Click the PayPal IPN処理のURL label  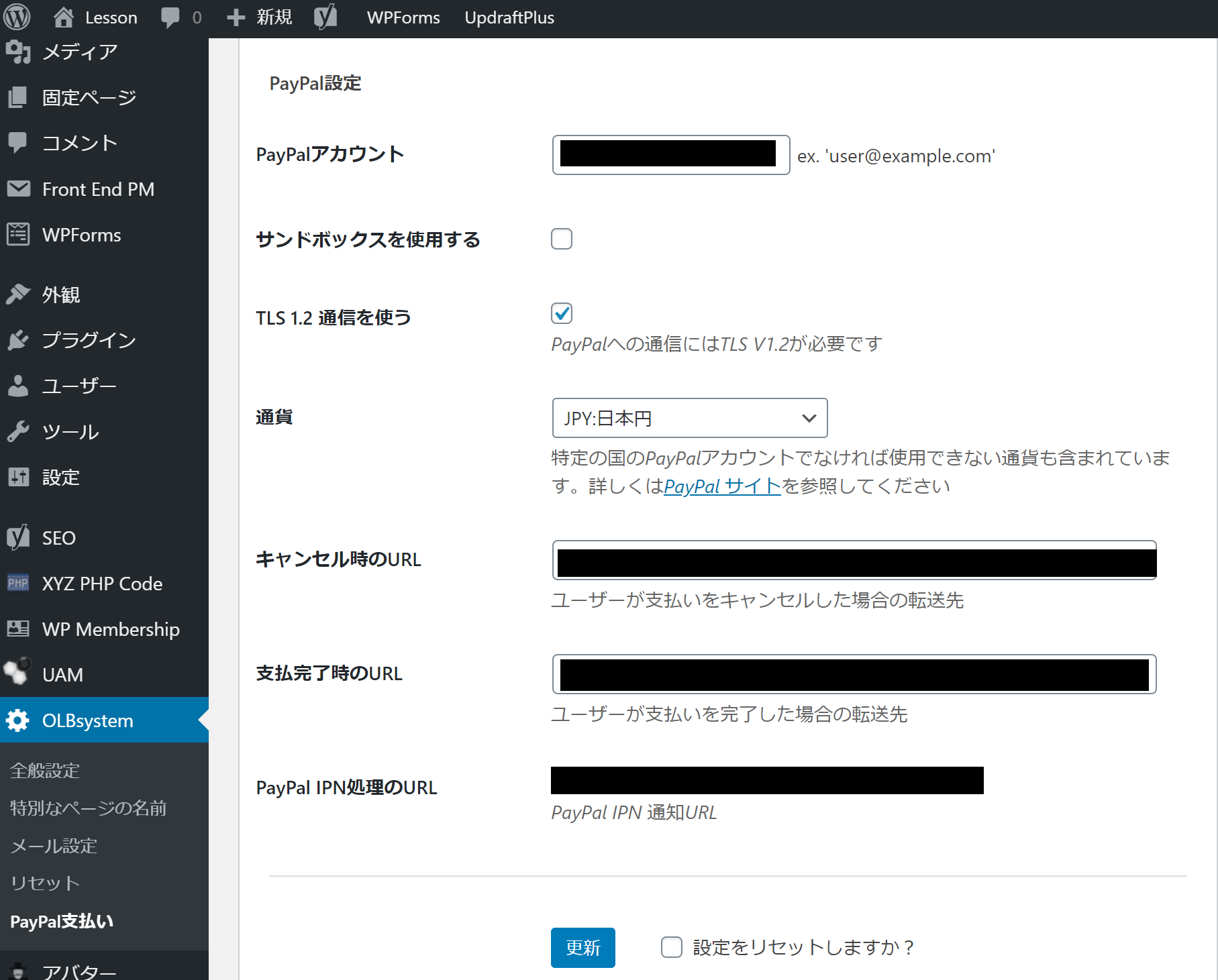[346, 787]
